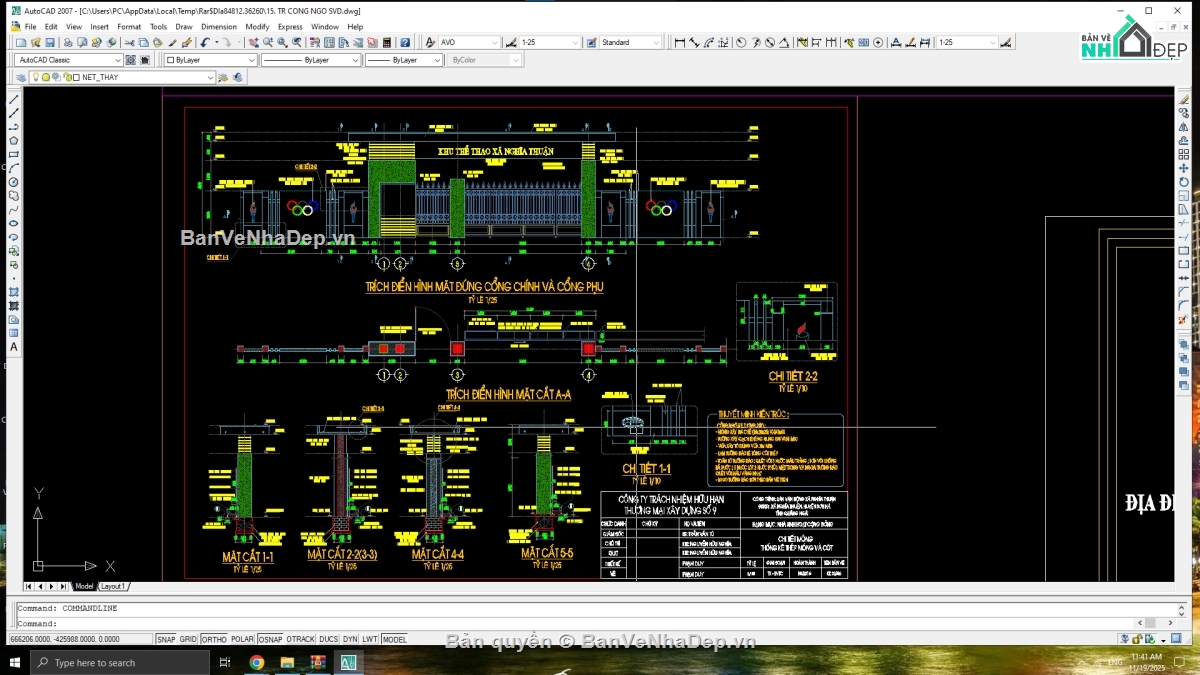Open the Format menu
The height and width of the screenshot is (675, 1200).
pos(129,27)
